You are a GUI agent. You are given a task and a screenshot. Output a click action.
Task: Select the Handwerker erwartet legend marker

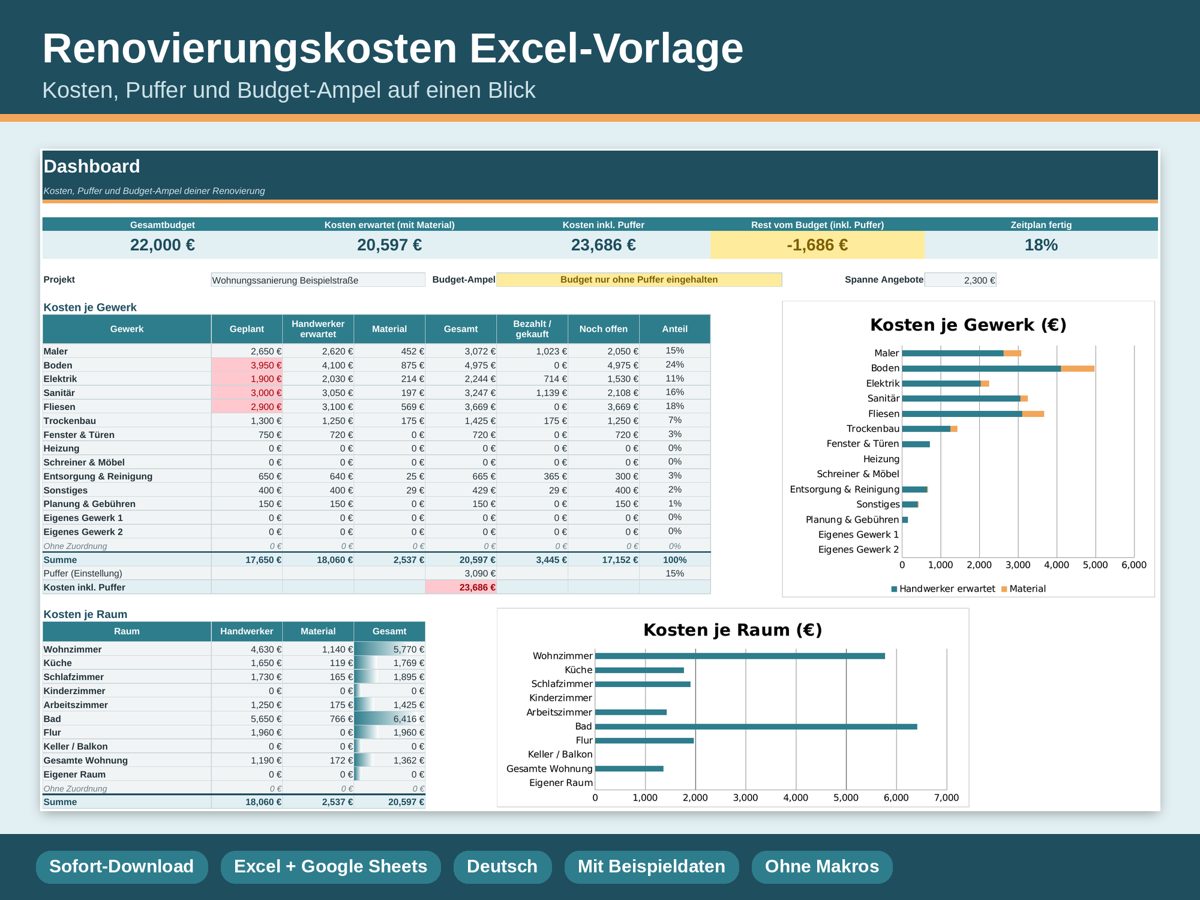(894, 589)
